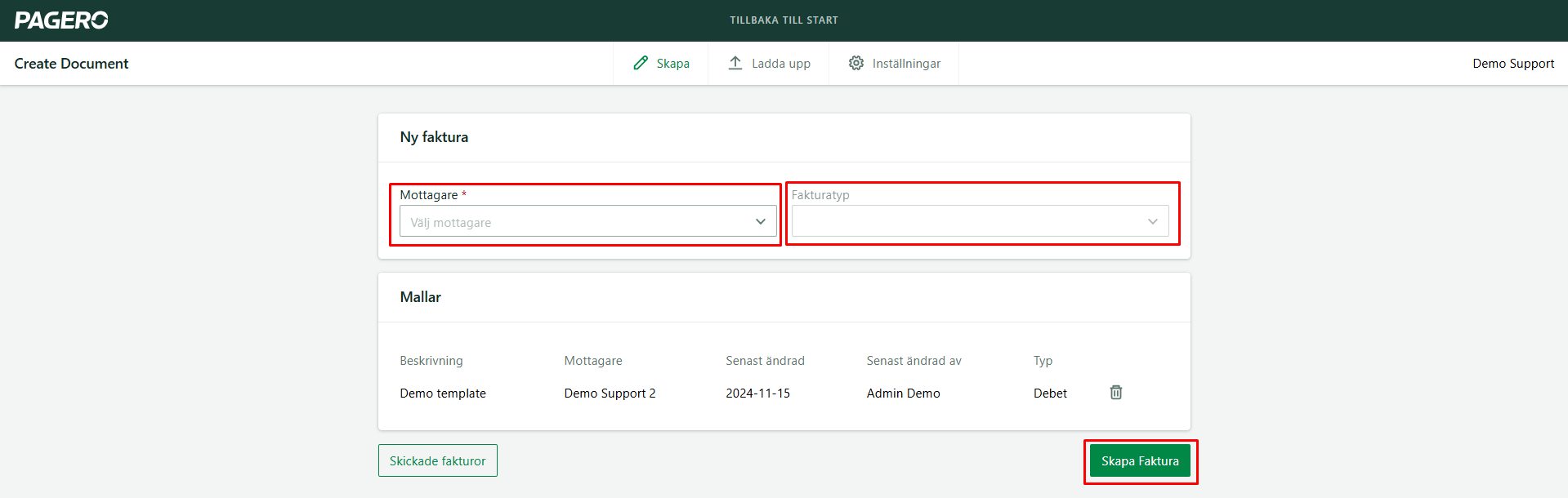Click the Mottagare column header in Mallar
This screenshot has height=498, width=1568.
[593, 361]
